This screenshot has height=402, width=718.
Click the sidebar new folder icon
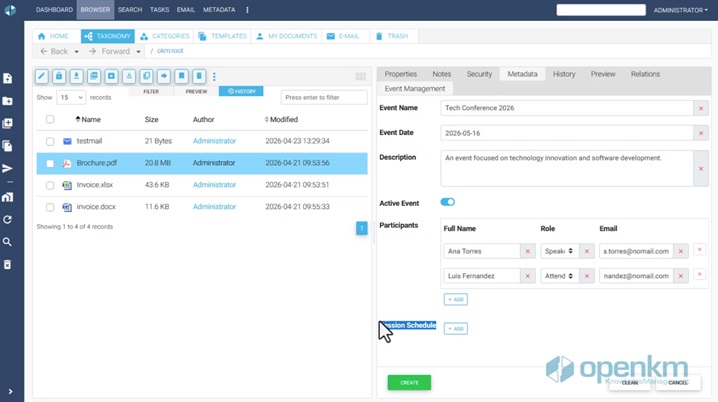coord(7,101)
